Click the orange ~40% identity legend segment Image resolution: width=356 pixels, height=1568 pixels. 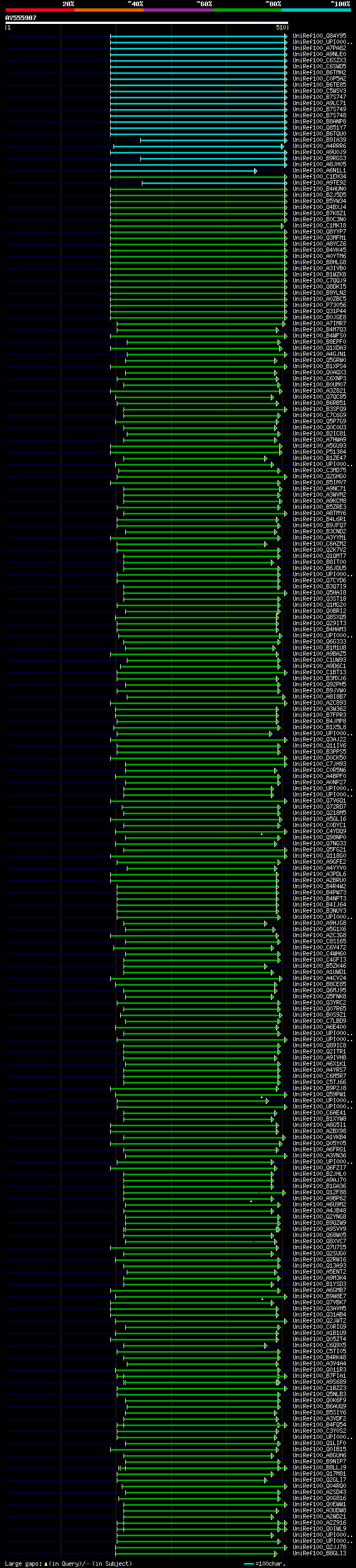coord(109,11)
